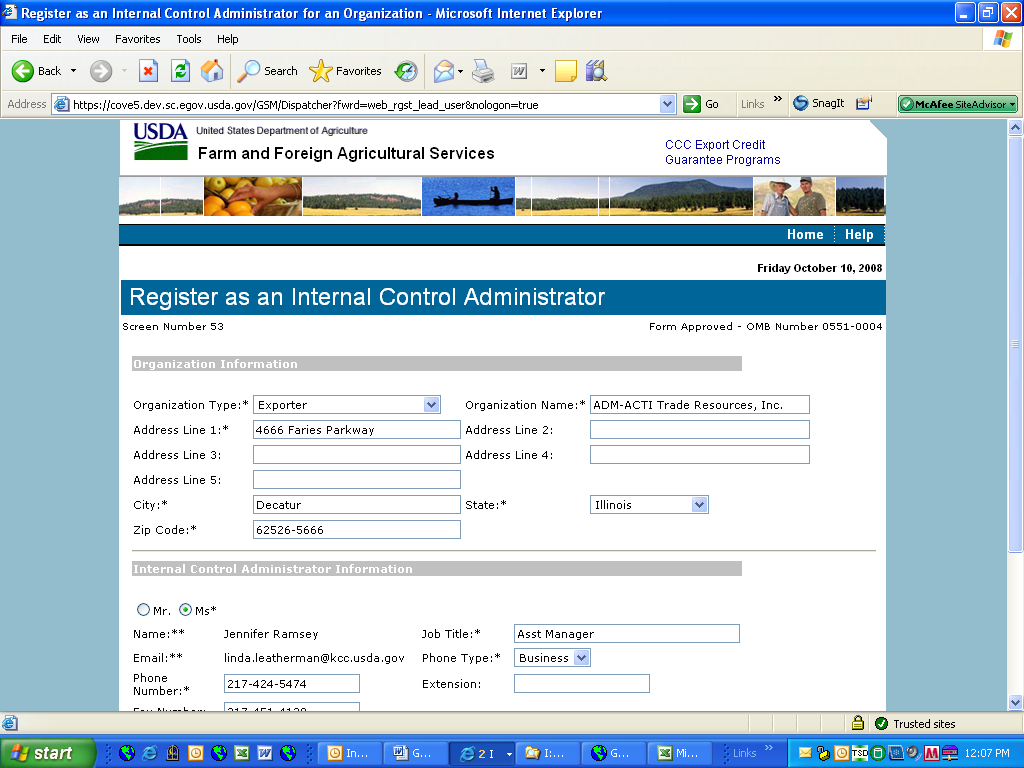The height and width of the screenshot is (768, 1024).
Task: Click the page scrollbar up arrow
Action: (x=1015, y=127)
